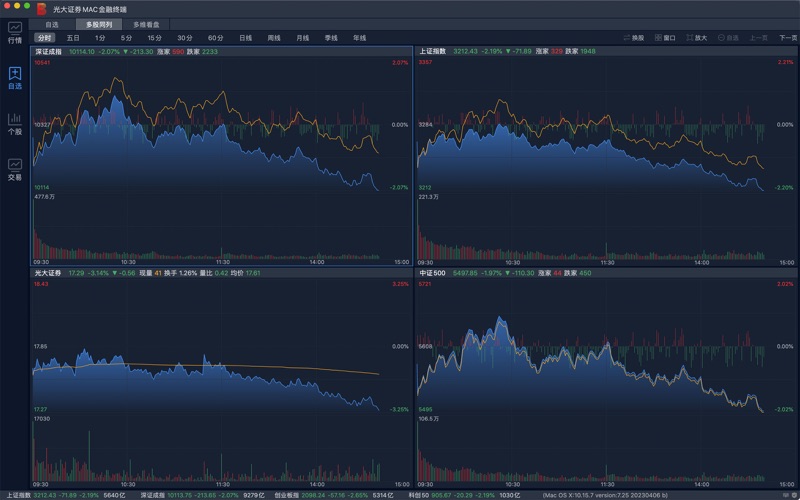Click the 放大 enlarge chart toolbar icon
The image size is (800, 500).
pos(695,38)
